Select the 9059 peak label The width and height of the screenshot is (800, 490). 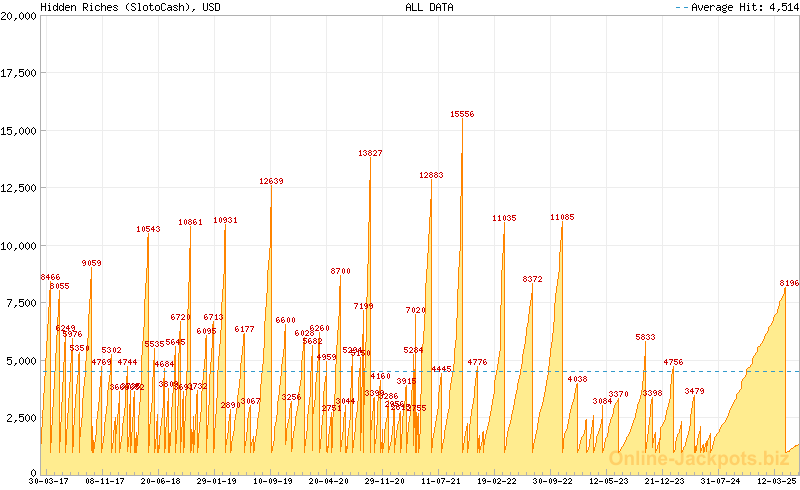[x=91, y=263]
